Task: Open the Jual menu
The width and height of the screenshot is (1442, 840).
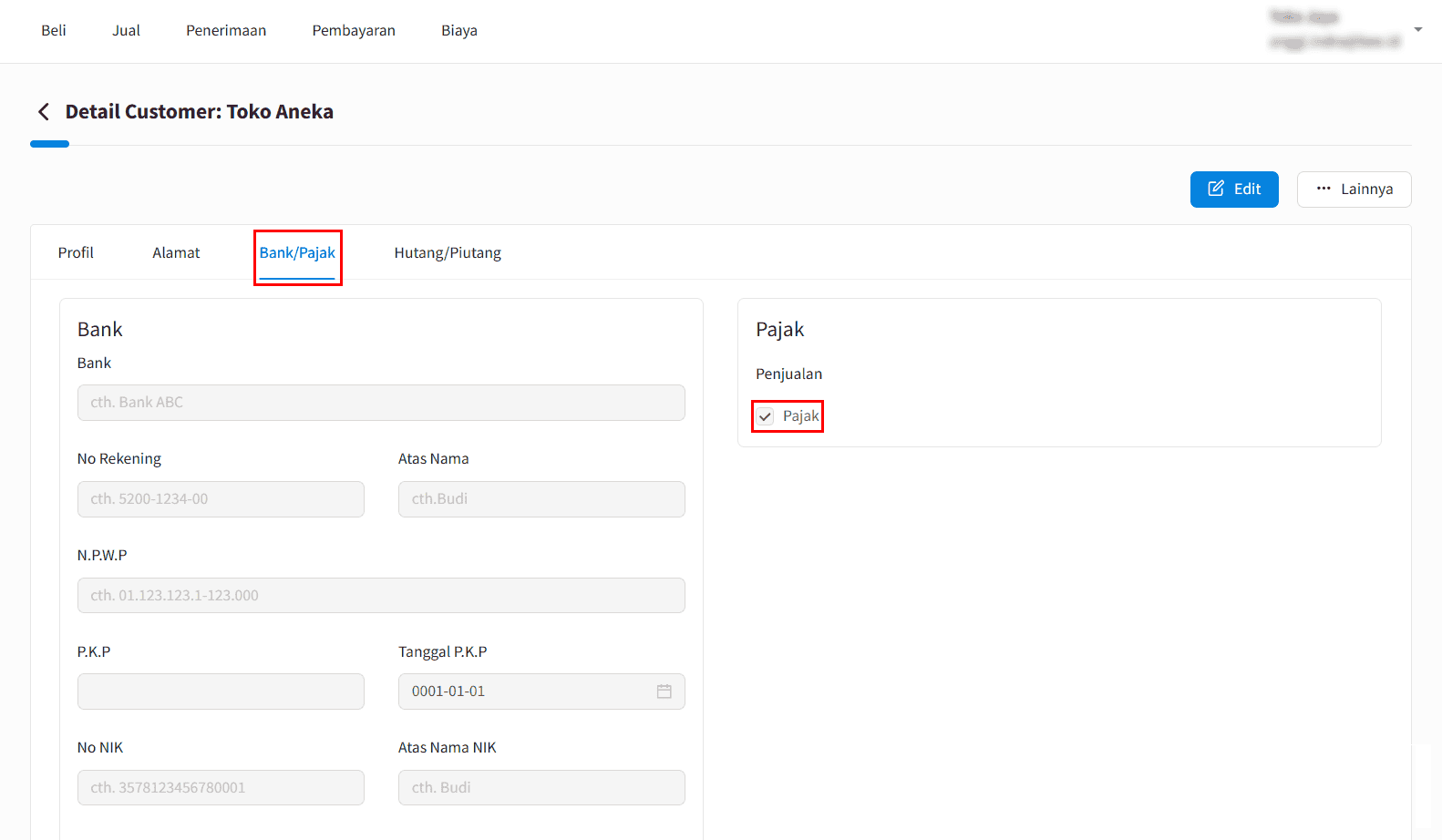Action: pyautogui.click(x=126, y=31)
